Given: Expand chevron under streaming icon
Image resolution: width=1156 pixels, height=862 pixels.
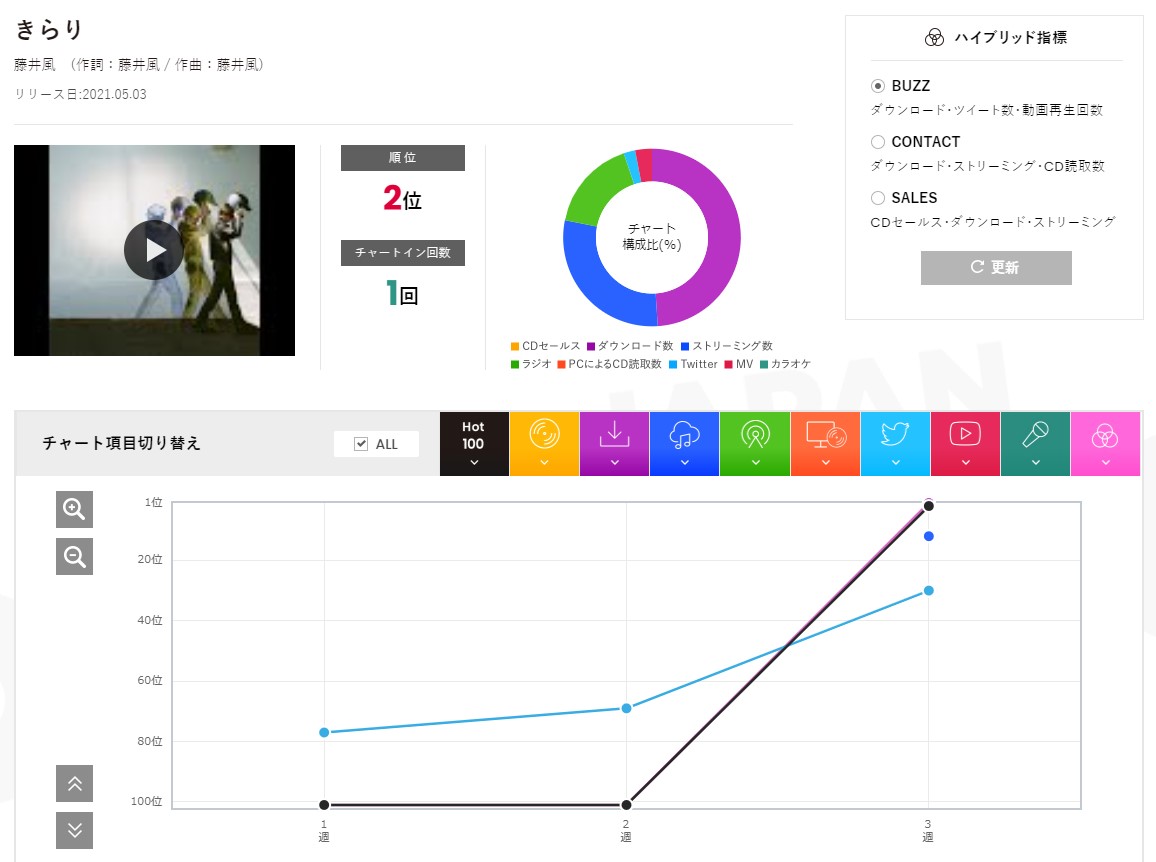Looking at the screenshot, I should pos(684,462).
